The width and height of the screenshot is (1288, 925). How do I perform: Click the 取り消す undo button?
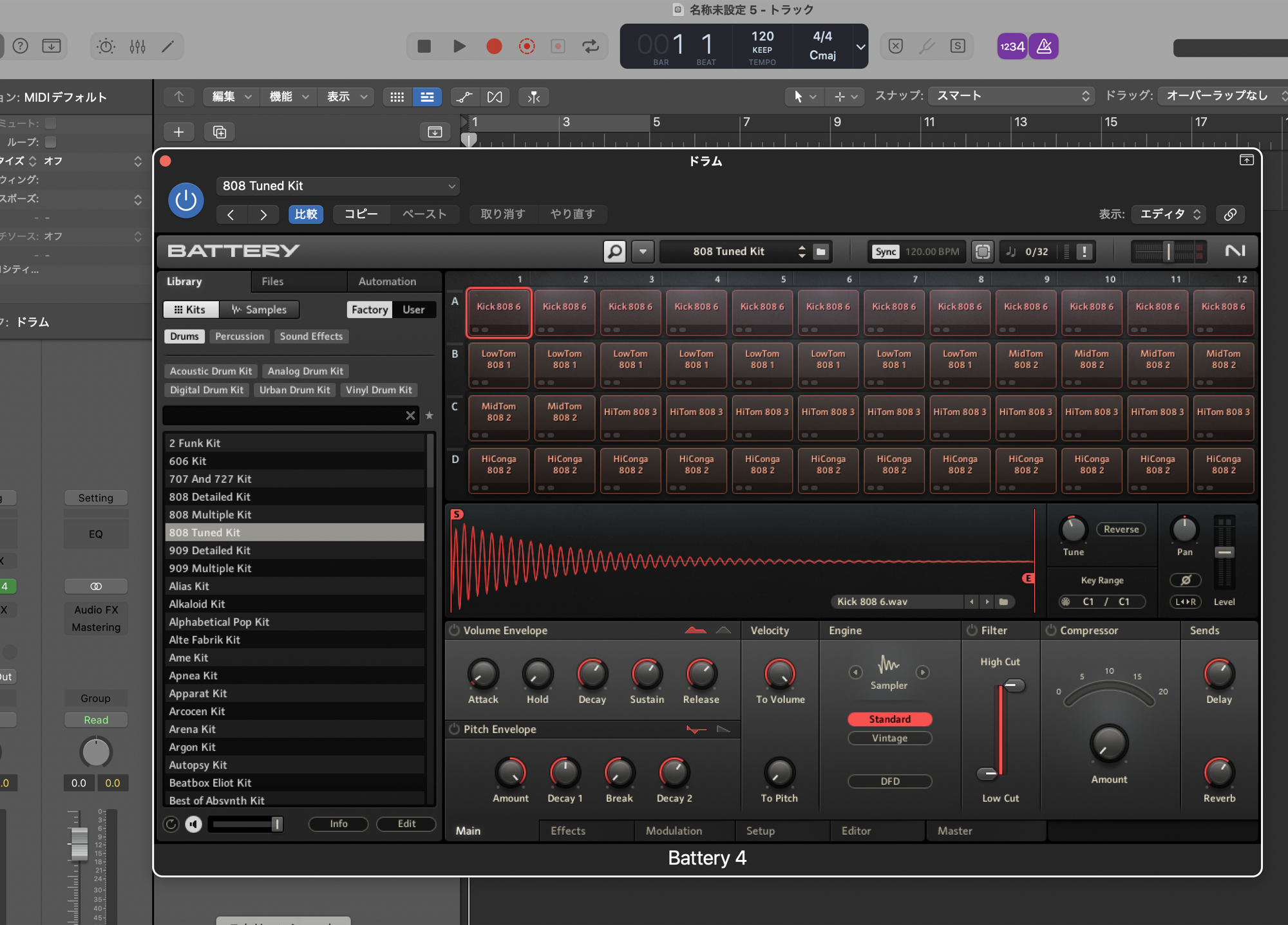tap(503, 214)
